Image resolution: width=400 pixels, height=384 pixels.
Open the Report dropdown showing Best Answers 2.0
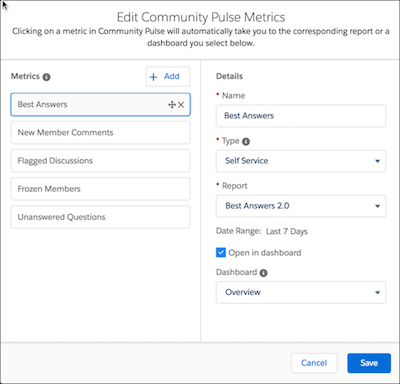click(301, 206)
